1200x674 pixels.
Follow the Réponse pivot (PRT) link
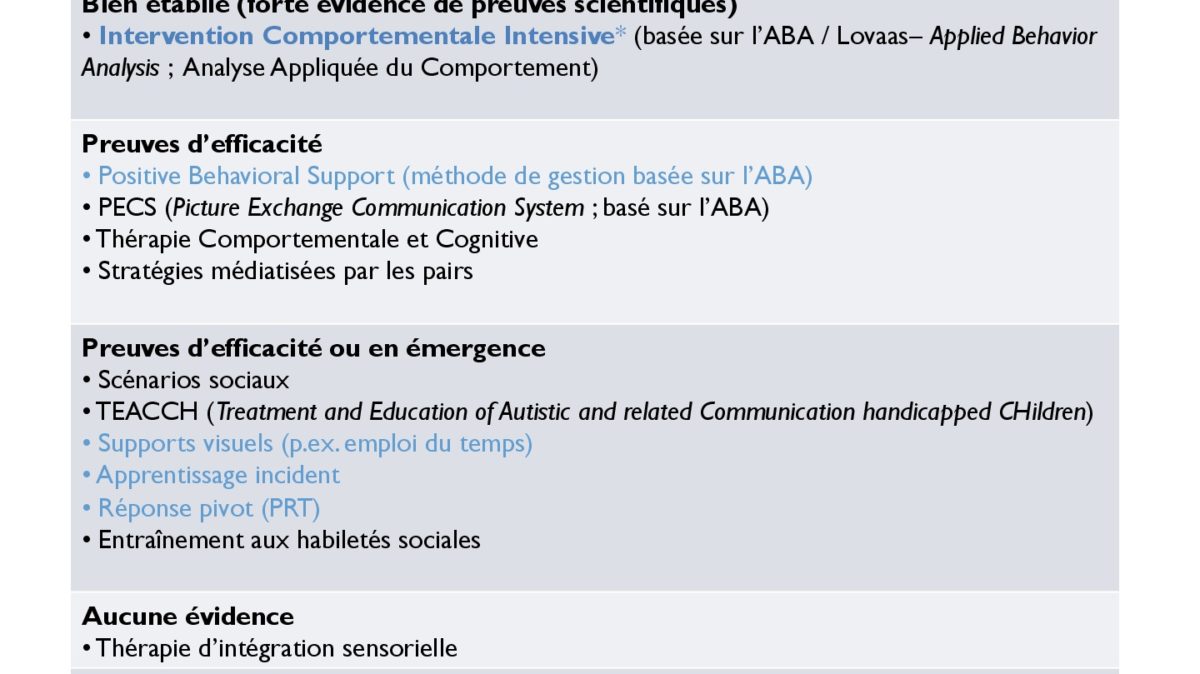(x=209, y=508)
